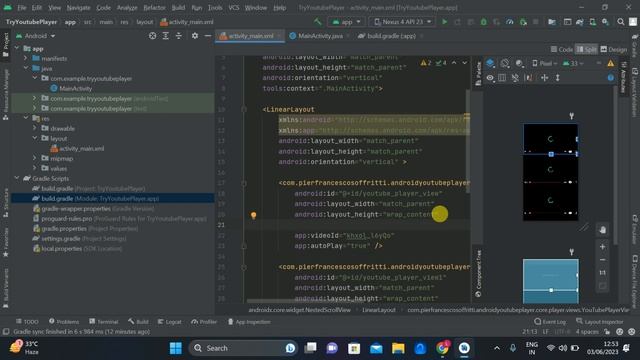Open Search Everywhere magnifier icon
This screenshot has width=640, height=360.
coord(620,22)
